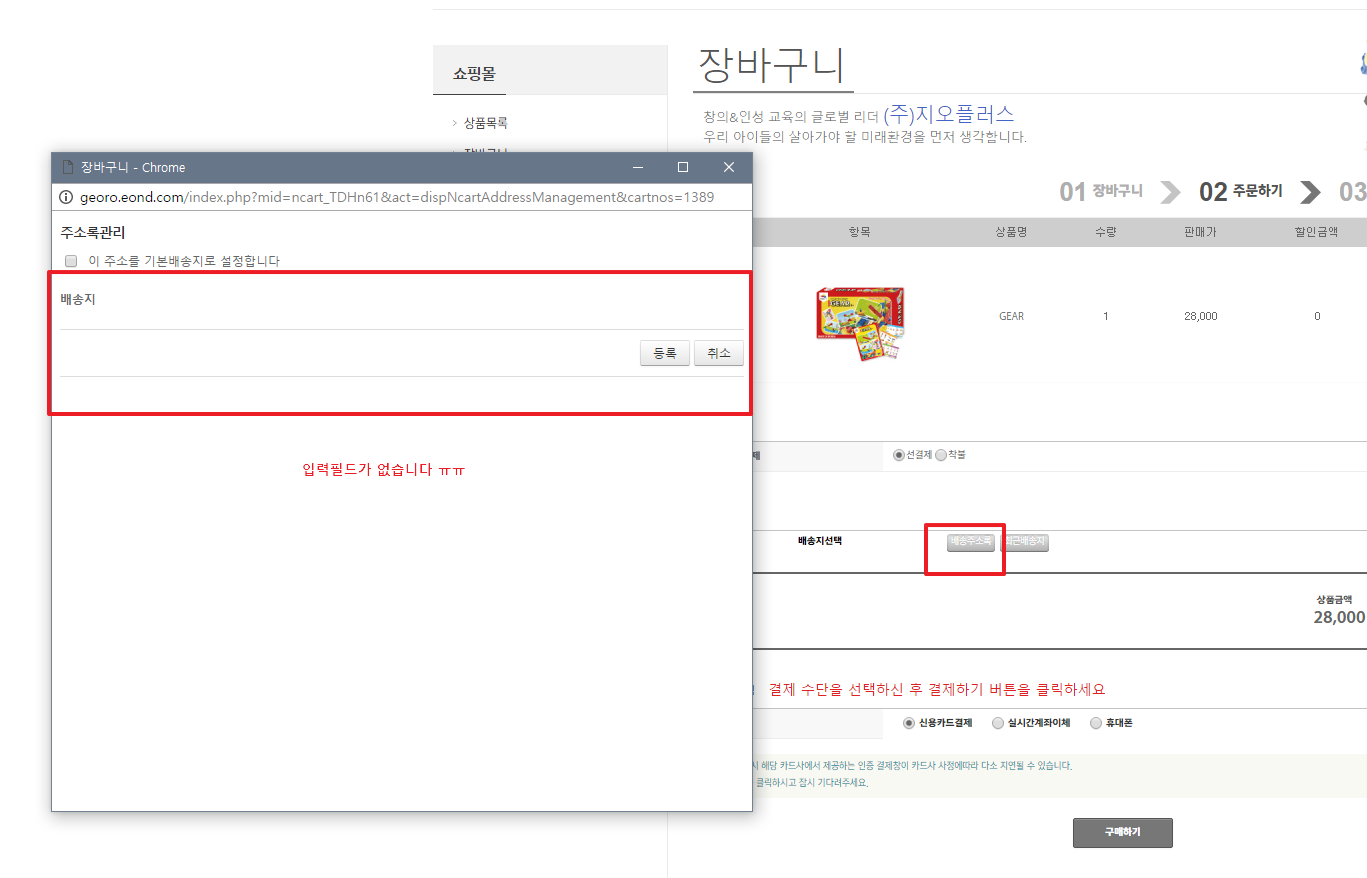Click the 쇼핑몰 sidebar header

[x=474, y=73]
